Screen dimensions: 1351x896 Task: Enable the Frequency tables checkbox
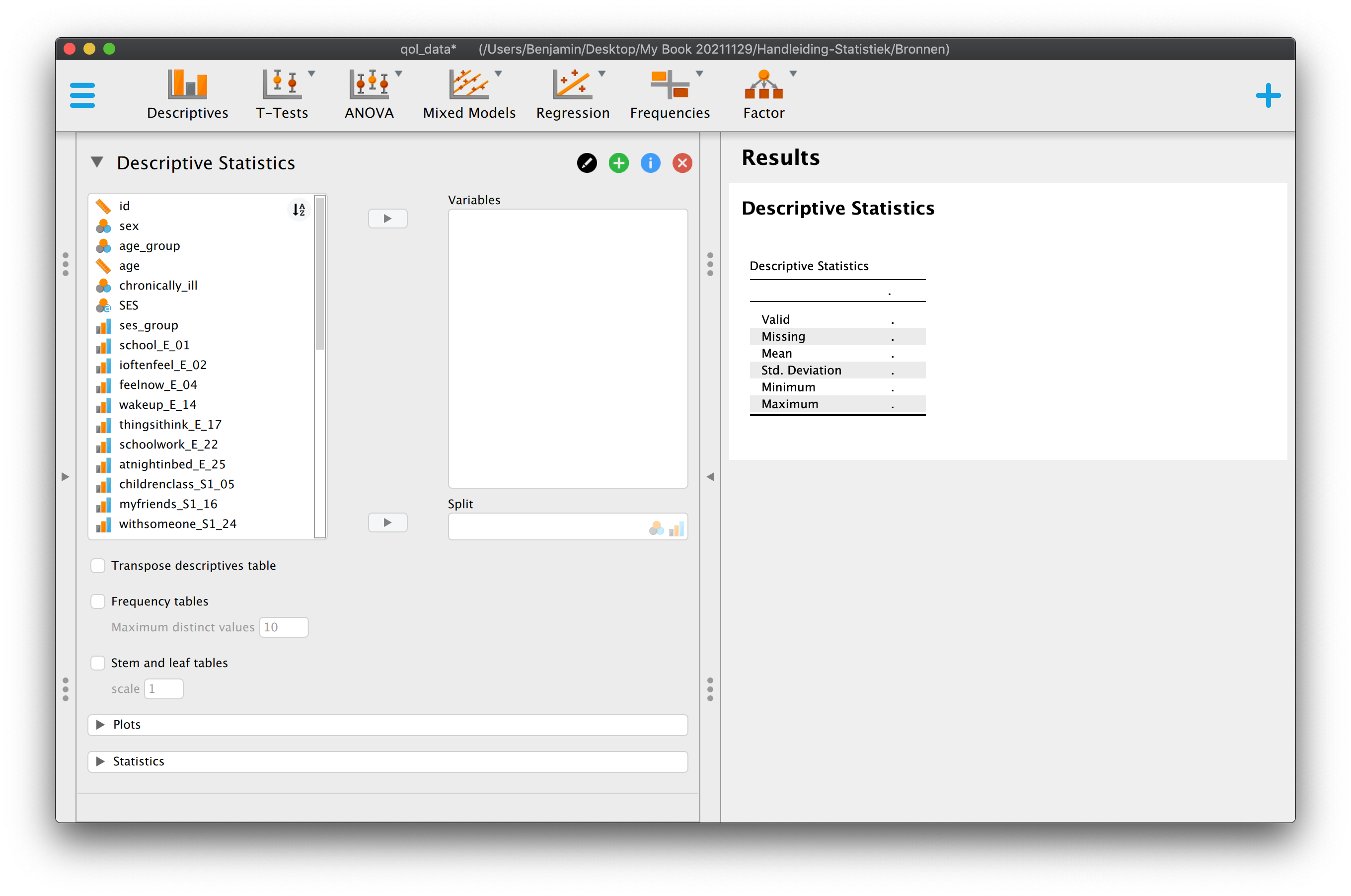coord(98,601)
